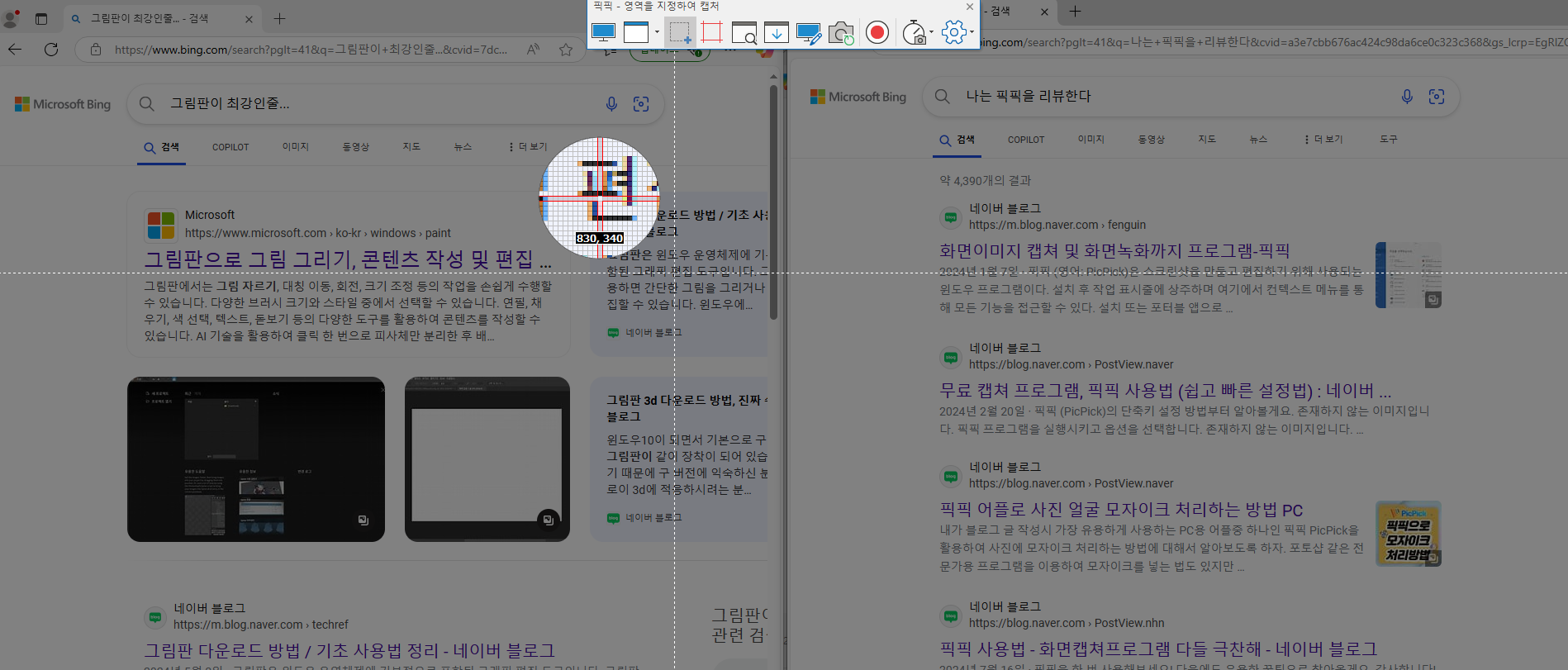Image resolution: width=1568 pixels, height=670 pixels.
Task: Open '무료 캡쳐 프로그램, 픽픽 사용법' result
Action: click(x=1165, y=390)
